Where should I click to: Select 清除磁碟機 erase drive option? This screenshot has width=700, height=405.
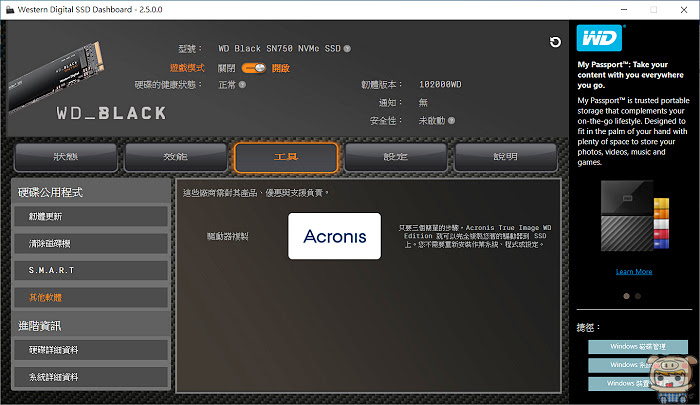[91, 244]
